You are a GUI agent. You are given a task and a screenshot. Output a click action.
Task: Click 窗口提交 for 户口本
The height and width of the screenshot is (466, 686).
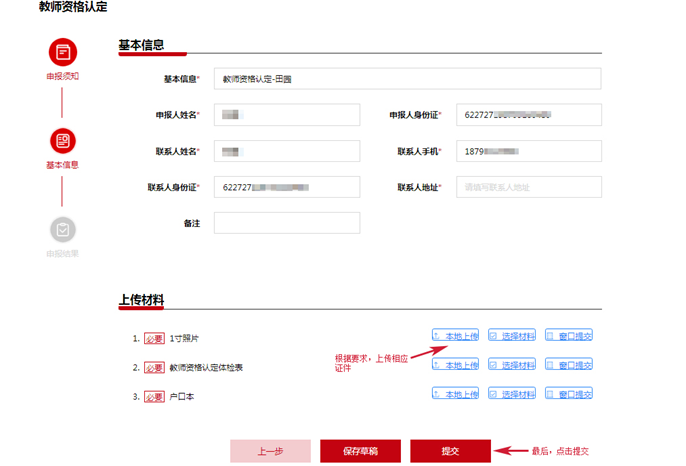[569, 394]
